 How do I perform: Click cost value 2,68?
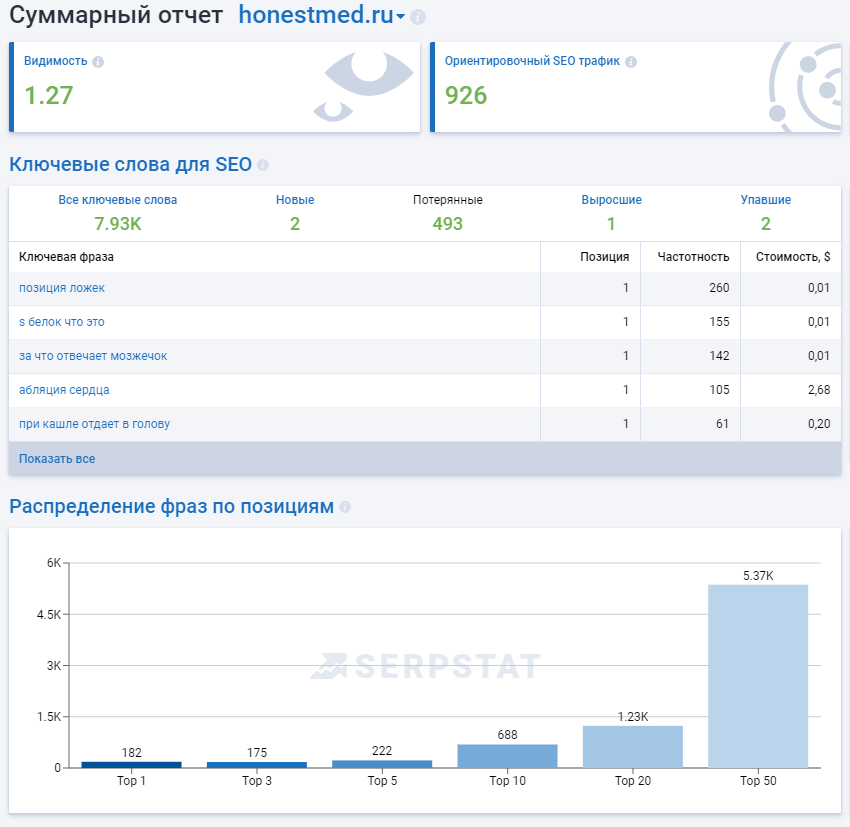(x=819, y=390)
